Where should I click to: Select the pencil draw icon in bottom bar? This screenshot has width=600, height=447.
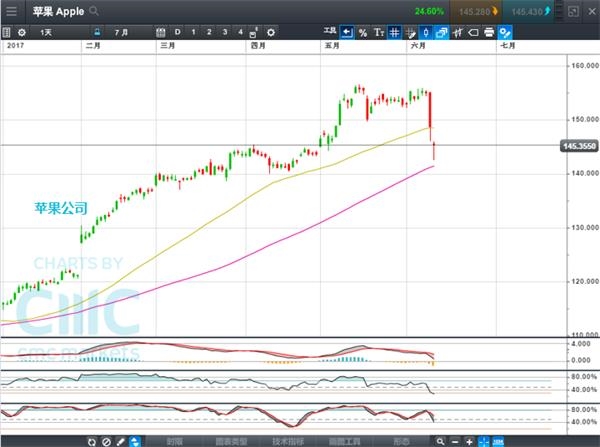click(x=121, y=442)
